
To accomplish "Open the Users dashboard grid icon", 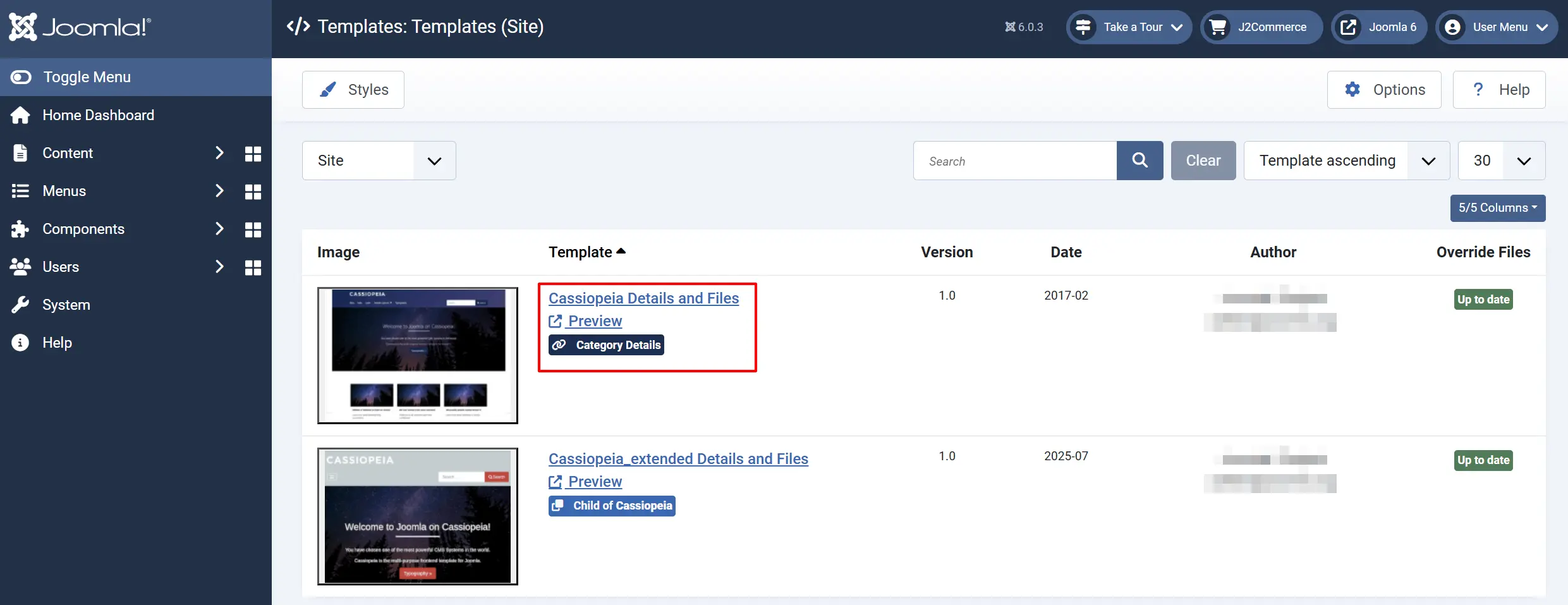I will 253,267.
